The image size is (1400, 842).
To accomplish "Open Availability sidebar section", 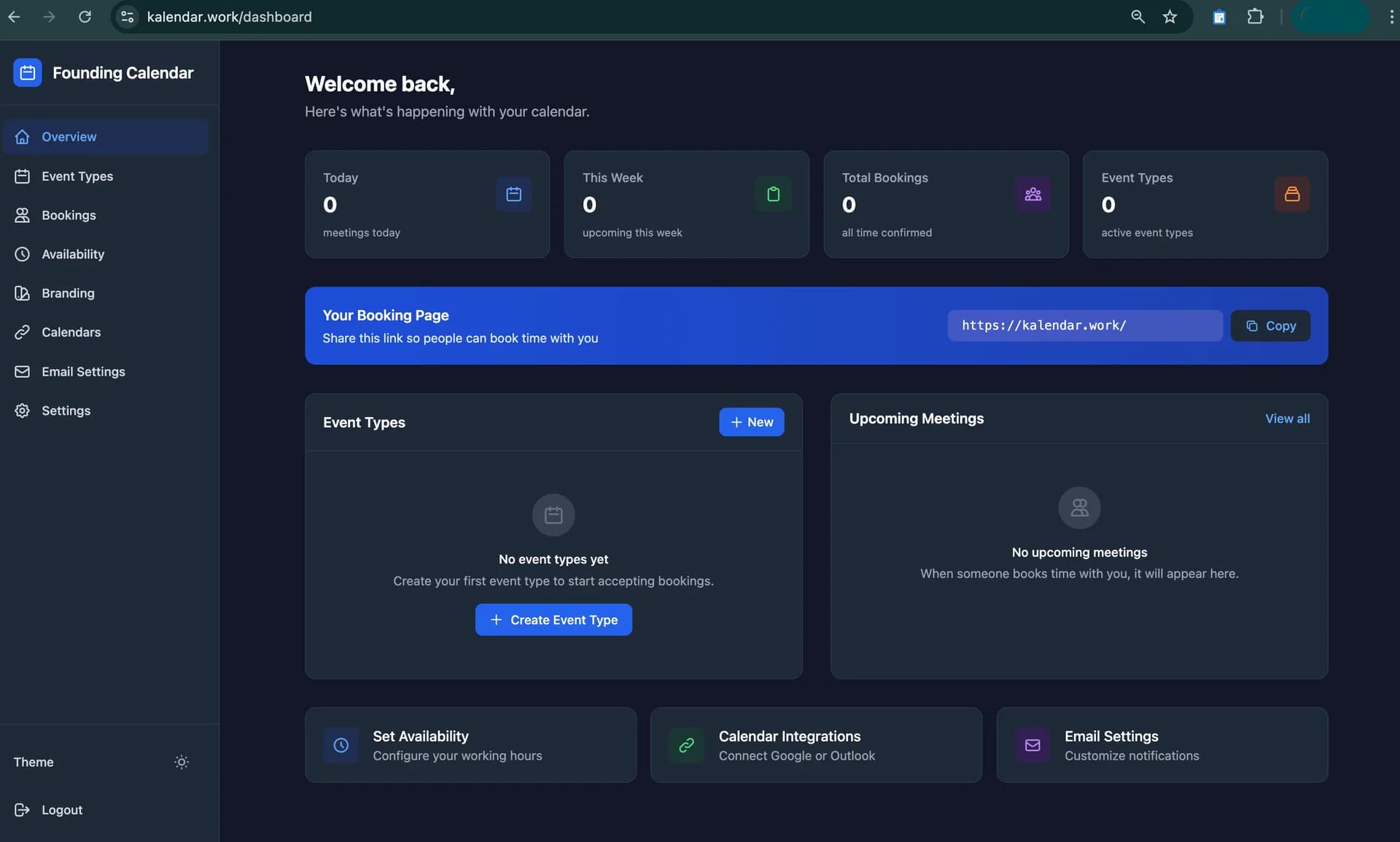I will 72,254.
